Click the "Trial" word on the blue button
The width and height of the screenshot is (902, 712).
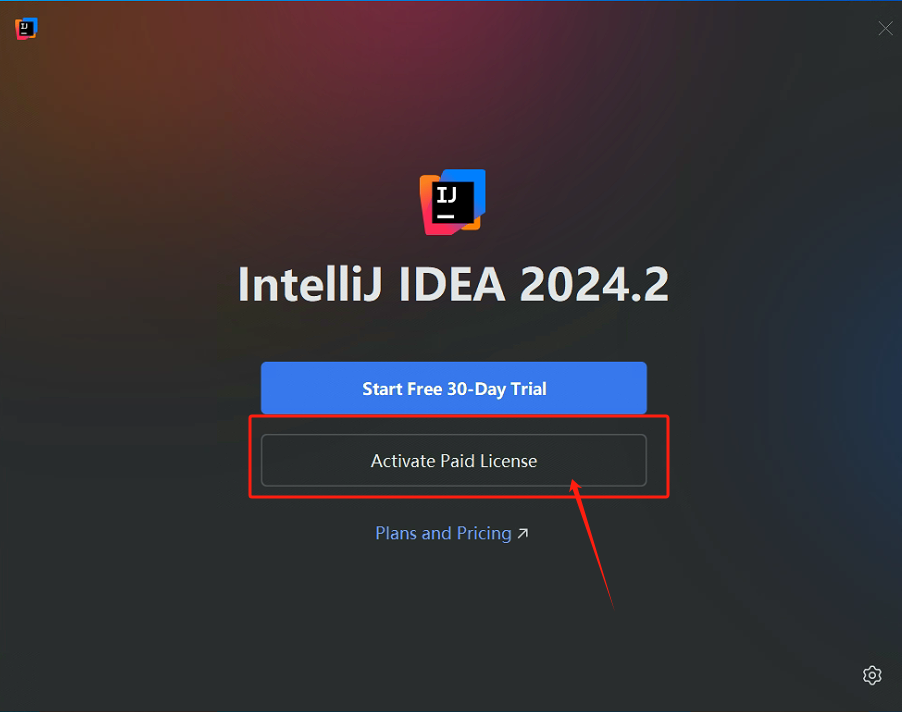click(x=527, y=388)
